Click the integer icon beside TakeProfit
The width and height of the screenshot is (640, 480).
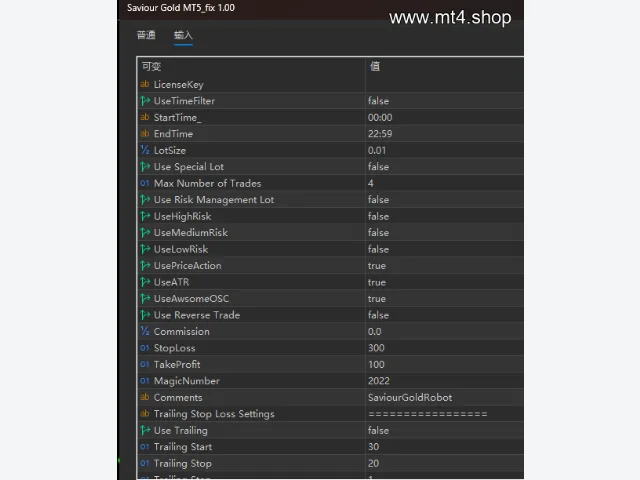[x=144, y=364]
